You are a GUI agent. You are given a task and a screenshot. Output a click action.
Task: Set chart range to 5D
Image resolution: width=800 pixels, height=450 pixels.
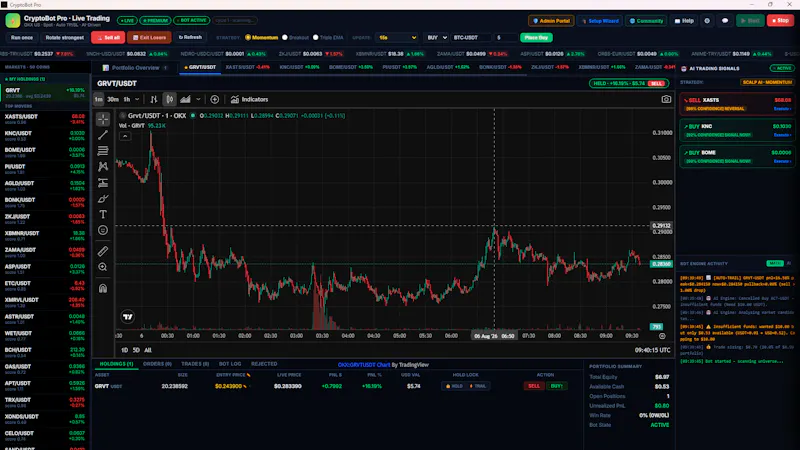pos(136,350)
